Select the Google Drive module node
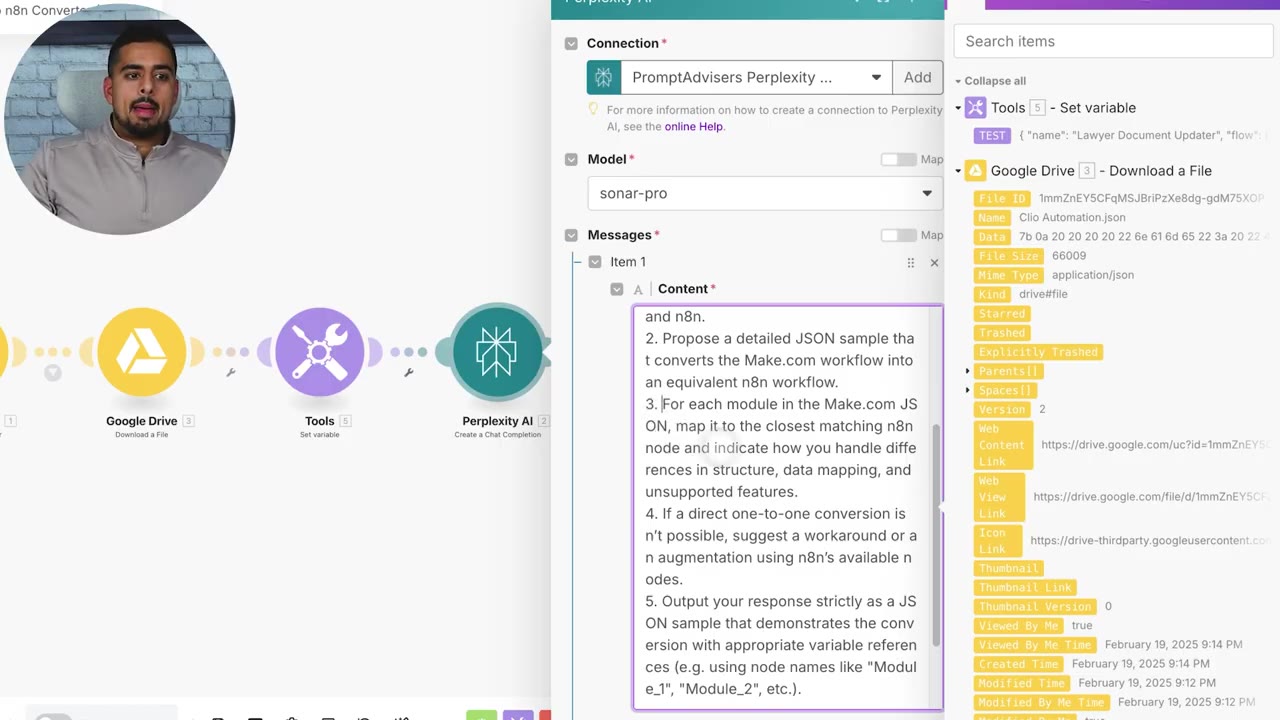The height and width of the screenshot is (720, 1280). click(142, 352)
